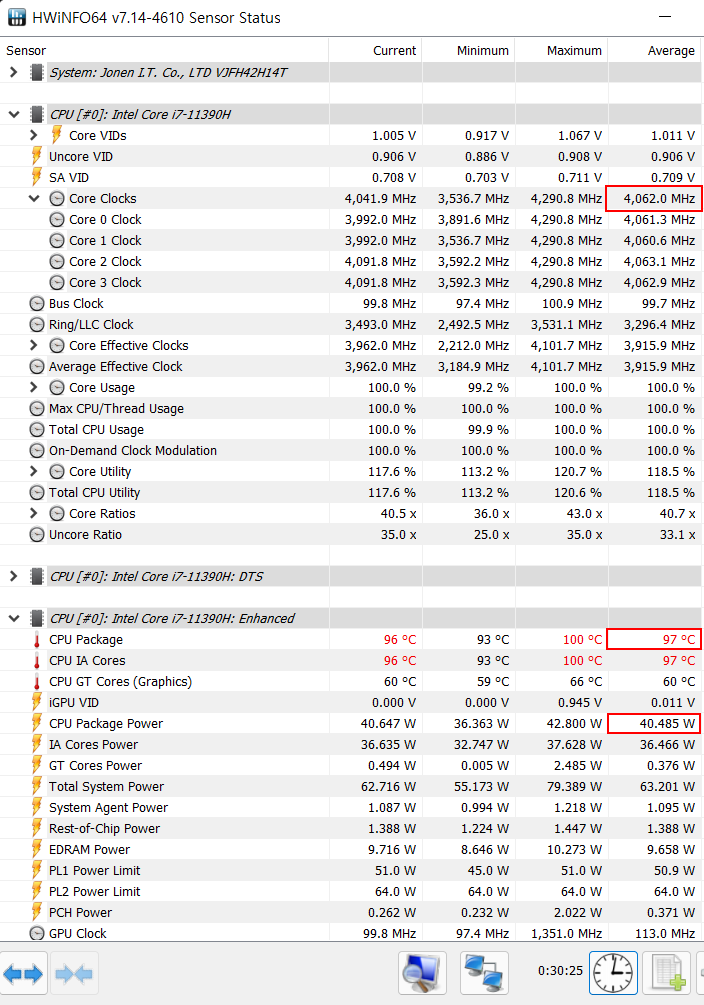Select the Average Effective Clock row

click(x=351, y=367)
